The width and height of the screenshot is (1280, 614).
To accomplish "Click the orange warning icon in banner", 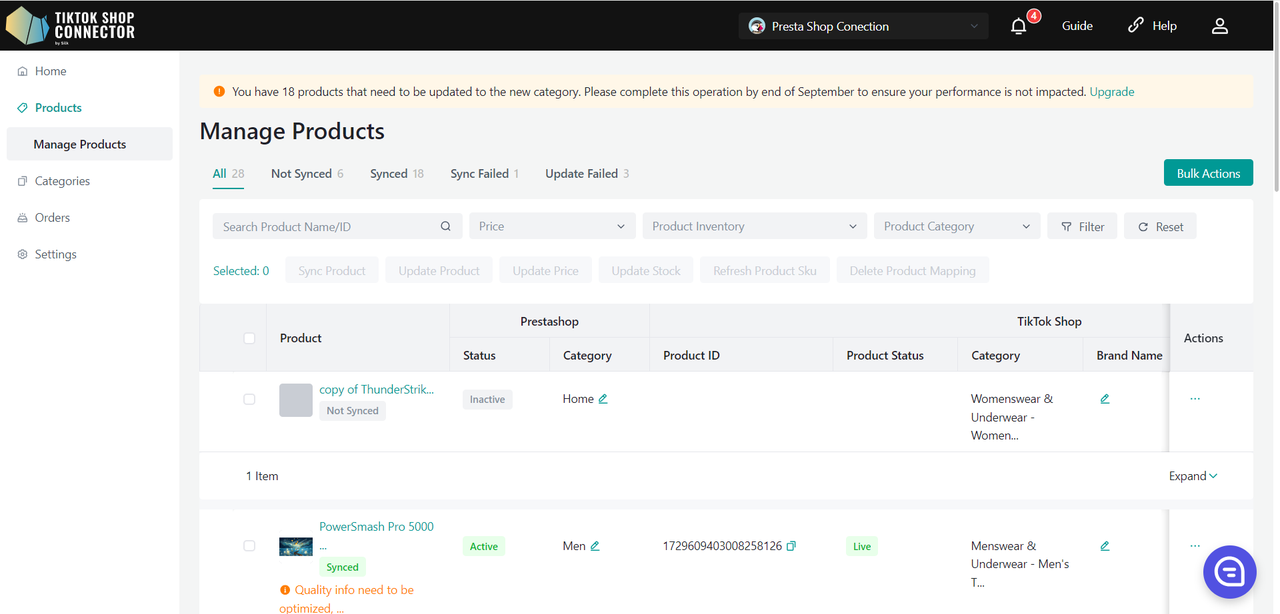I will (x=219, y=91).
